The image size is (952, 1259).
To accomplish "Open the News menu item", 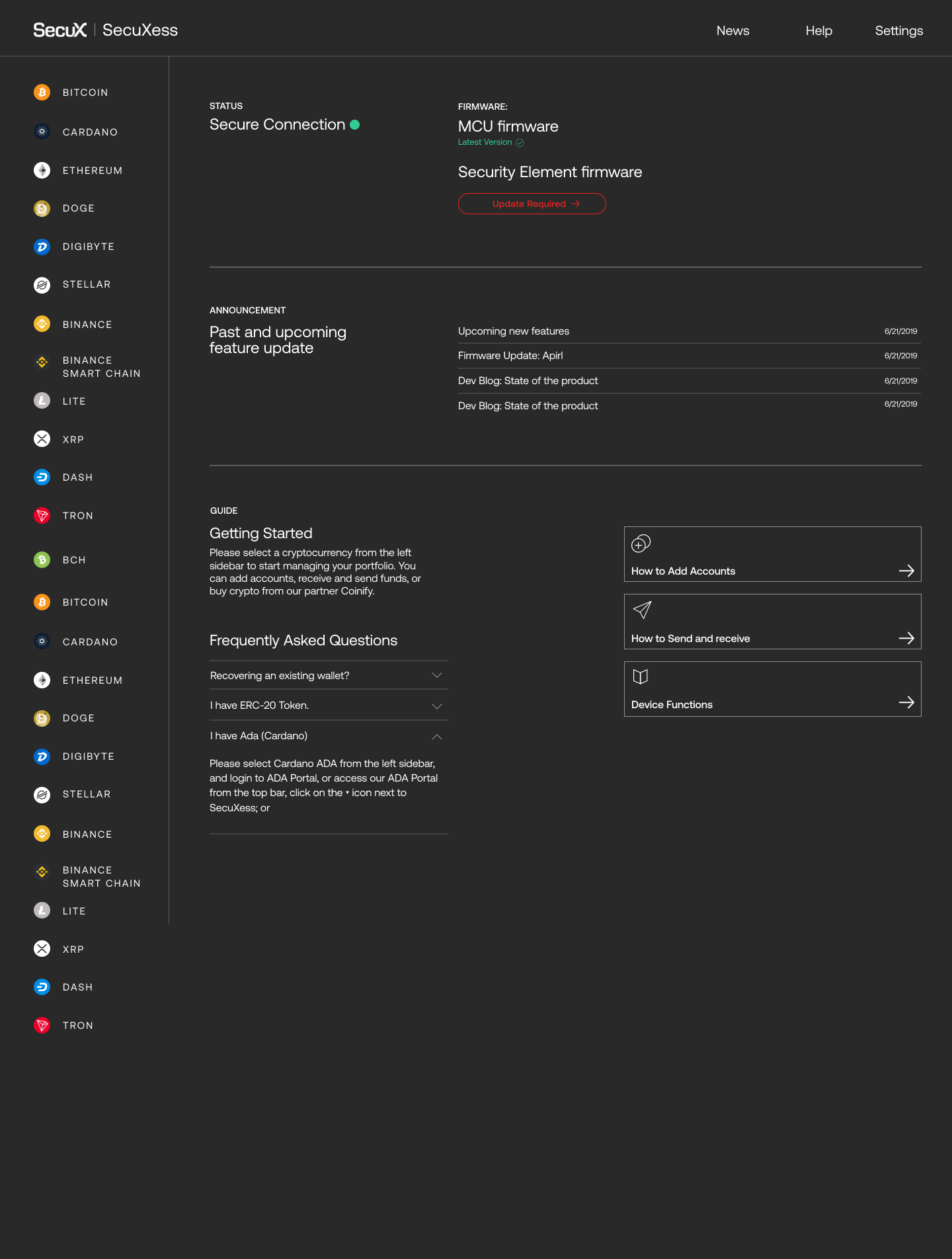I will (733, 30).
